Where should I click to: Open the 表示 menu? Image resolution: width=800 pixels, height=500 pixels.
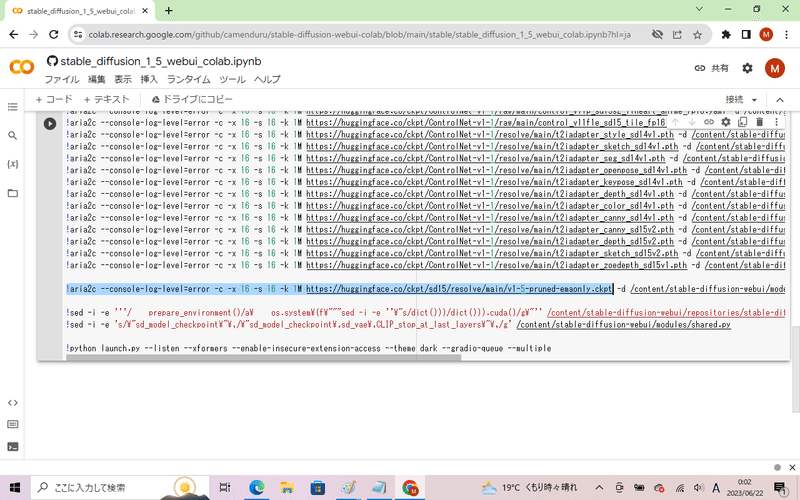122,80
